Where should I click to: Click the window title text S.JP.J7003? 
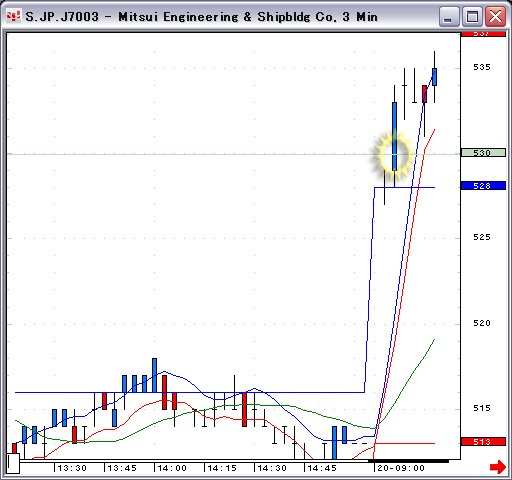click(62, 17)
